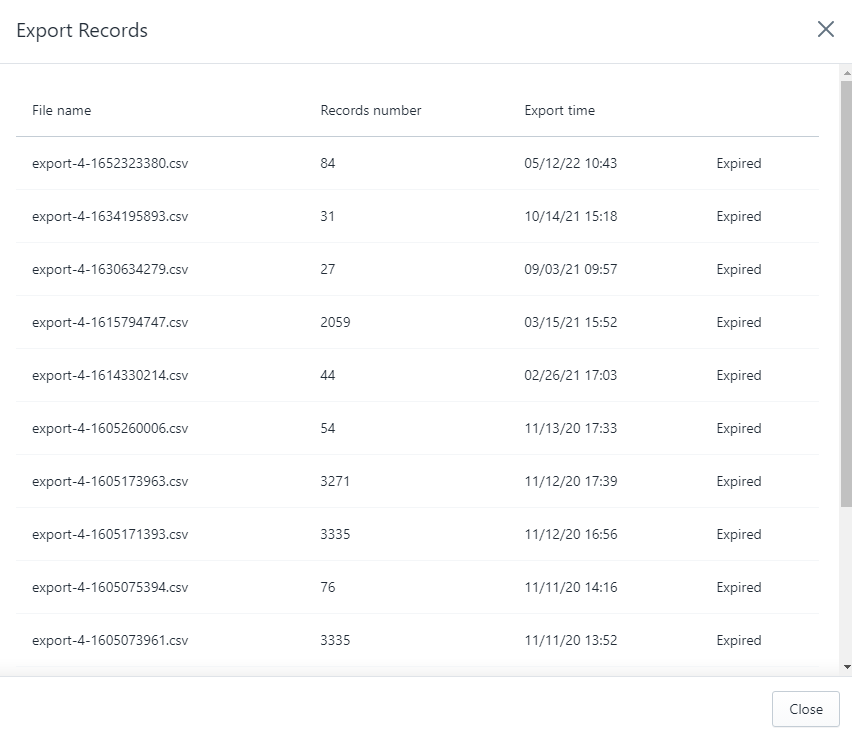Select file export-4-1614330214.csv
Image resolution: width=852 pixels, height=736 pixels.
[110, 375]
